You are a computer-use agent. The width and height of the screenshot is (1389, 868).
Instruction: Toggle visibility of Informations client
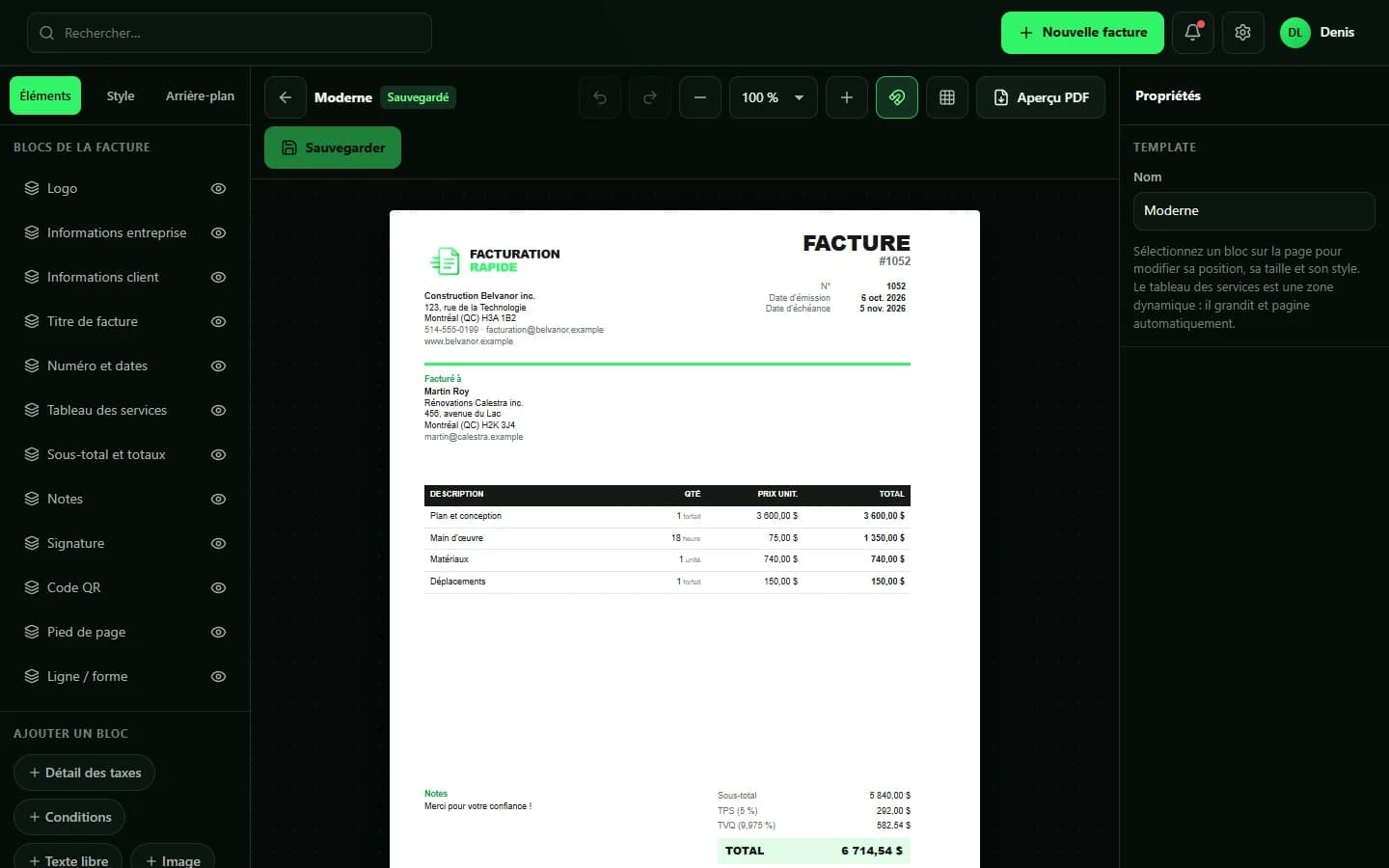tap(218, 277)
